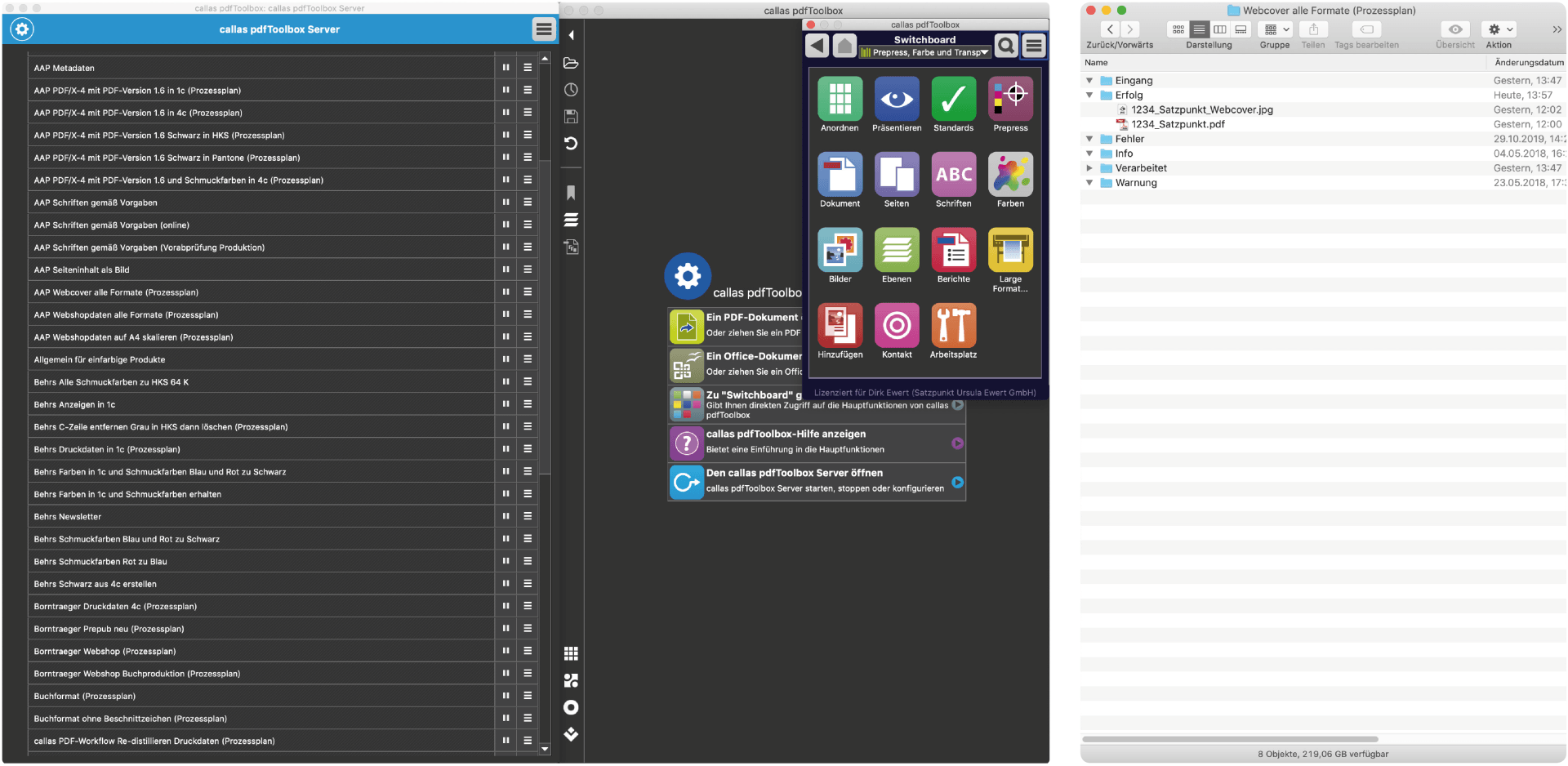The image size is (1568, 766).
Task: Click the clock history icon in sidebar
Action: [571, 90]
